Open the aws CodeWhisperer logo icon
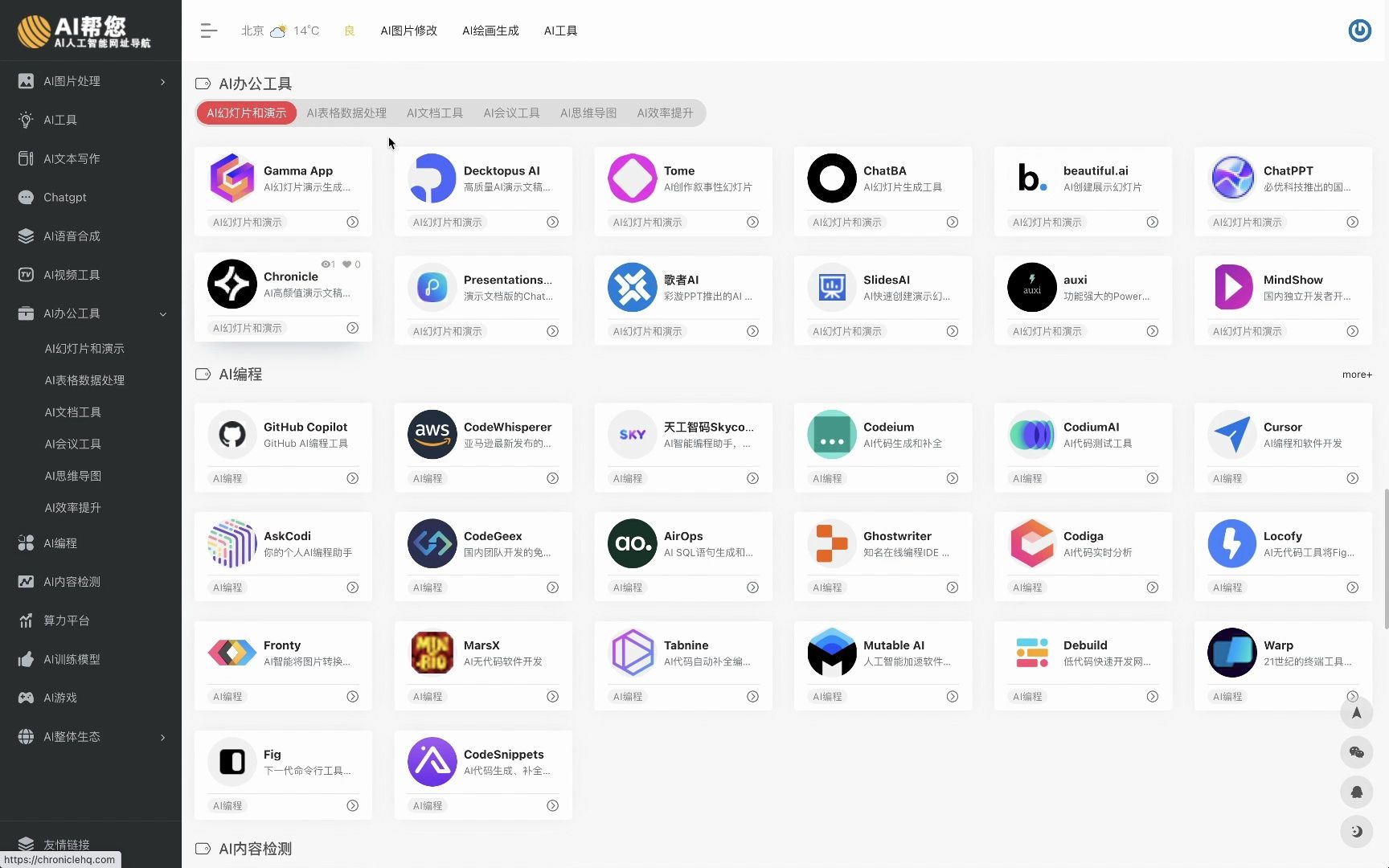 [432, 434]
